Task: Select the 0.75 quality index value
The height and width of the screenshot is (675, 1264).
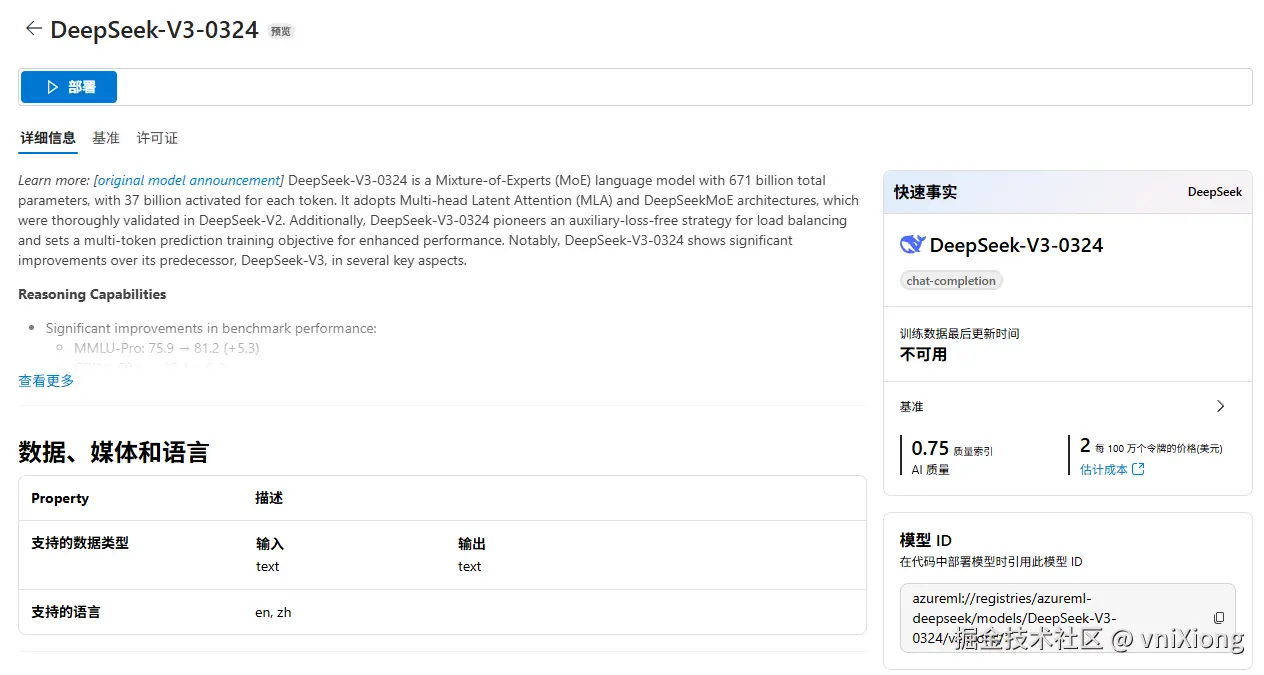Action: coord(930,448)
